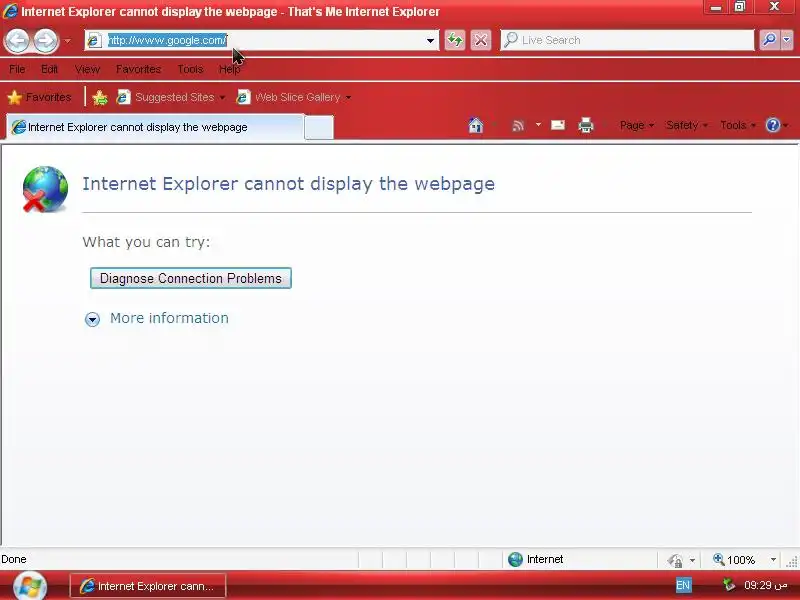
Task: Go to the Home page icon
Action: click(476, 126)
